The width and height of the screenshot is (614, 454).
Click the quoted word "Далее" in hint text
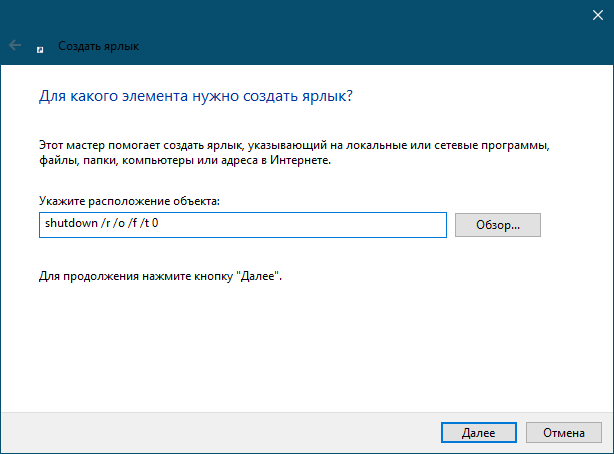coord(258,276)
